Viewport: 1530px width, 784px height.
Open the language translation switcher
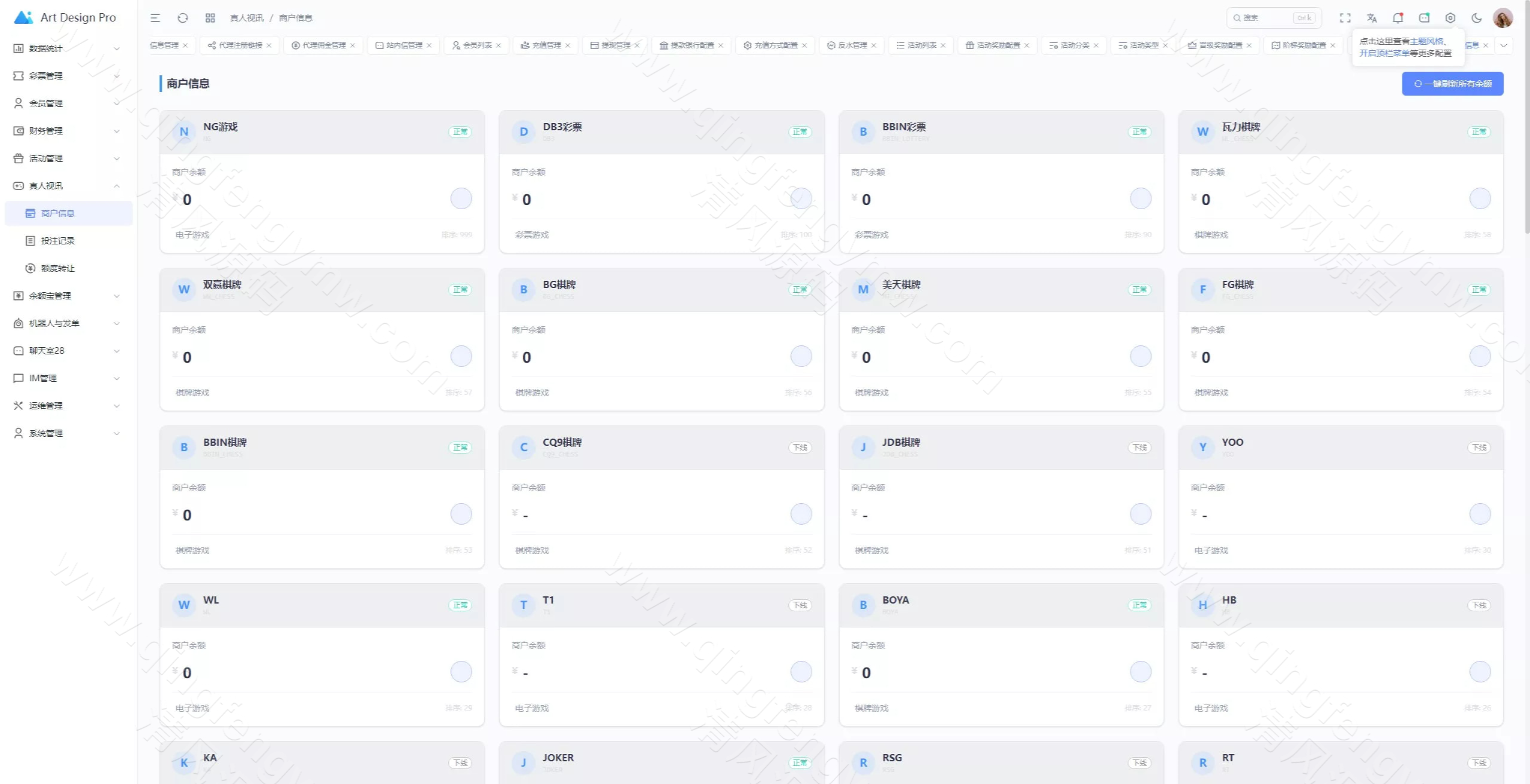(x=1372, y=18)
